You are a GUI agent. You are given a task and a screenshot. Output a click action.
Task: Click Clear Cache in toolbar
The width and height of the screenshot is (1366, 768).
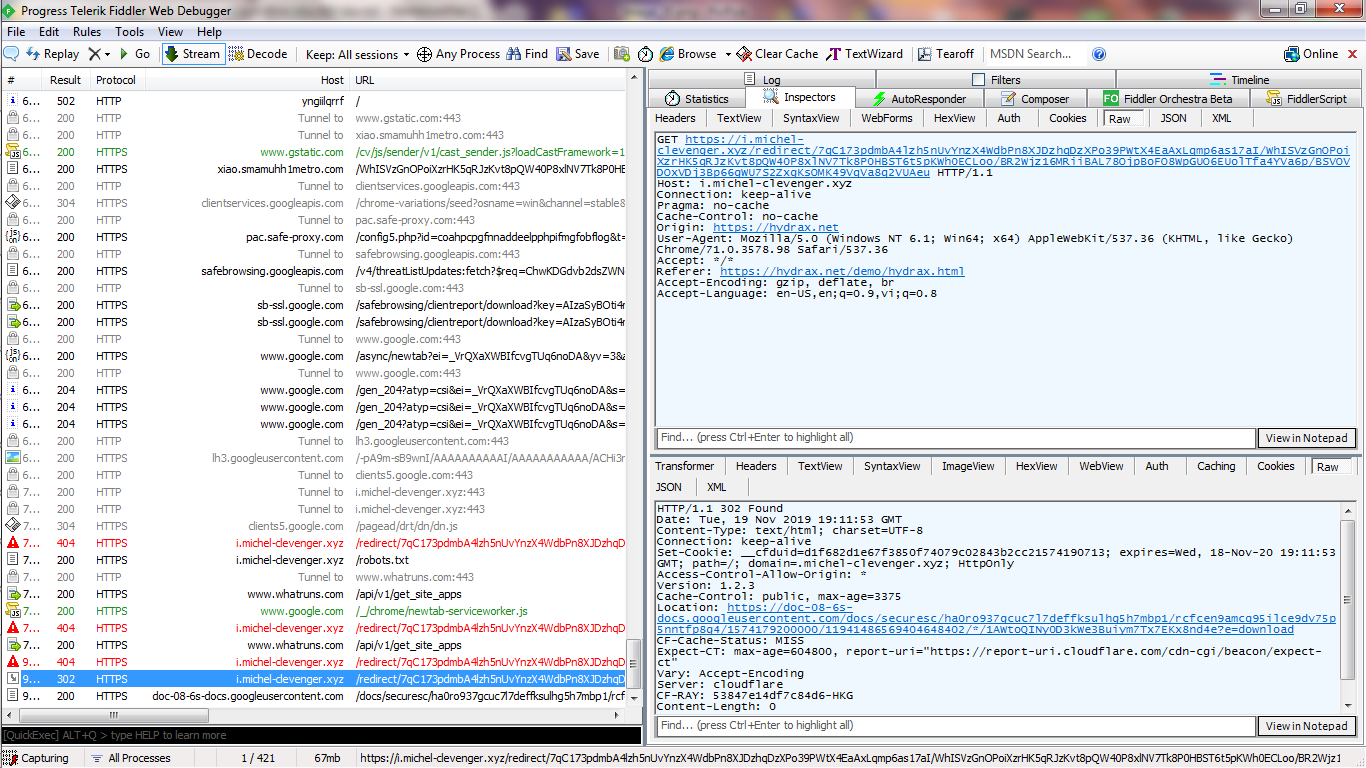coord(777,54)
